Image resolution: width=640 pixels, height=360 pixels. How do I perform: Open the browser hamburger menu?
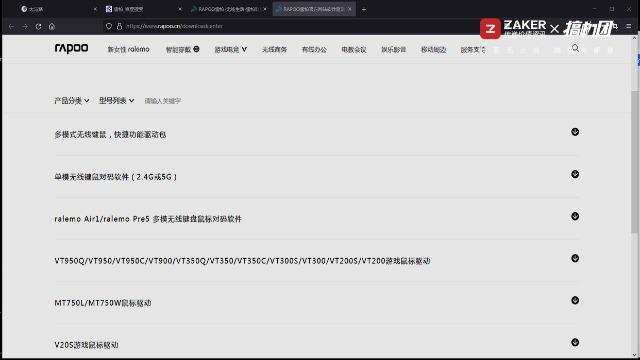tap(629, 26)
